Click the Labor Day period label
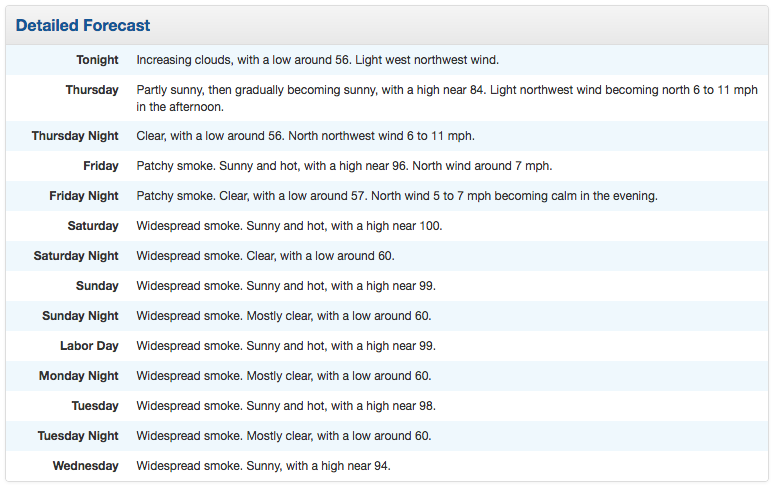This screenshot has height=489, width=773. 89,346
